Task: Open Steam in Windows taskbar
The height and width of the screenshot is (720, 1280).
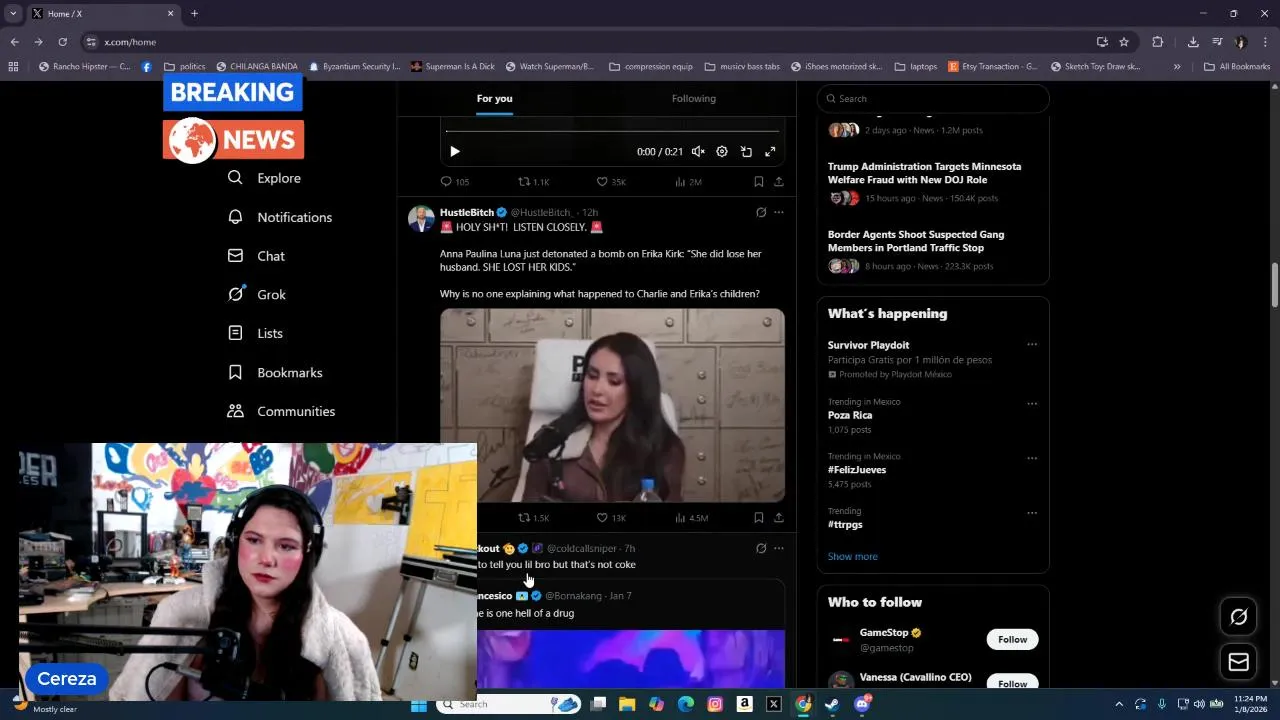Action: pos(832,704)
